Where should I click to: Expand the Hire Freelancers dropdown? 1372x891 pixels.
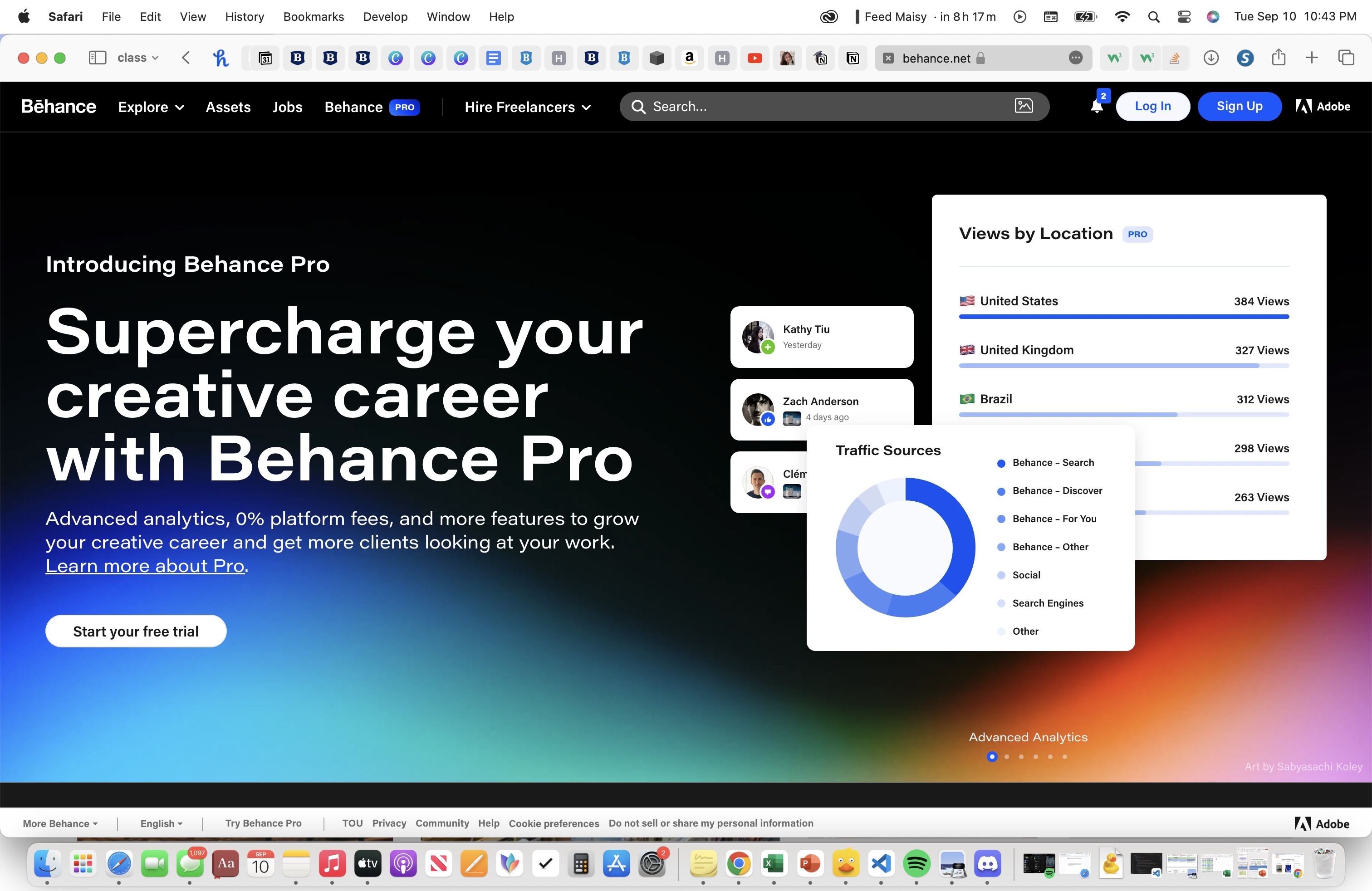coord(528,107)
